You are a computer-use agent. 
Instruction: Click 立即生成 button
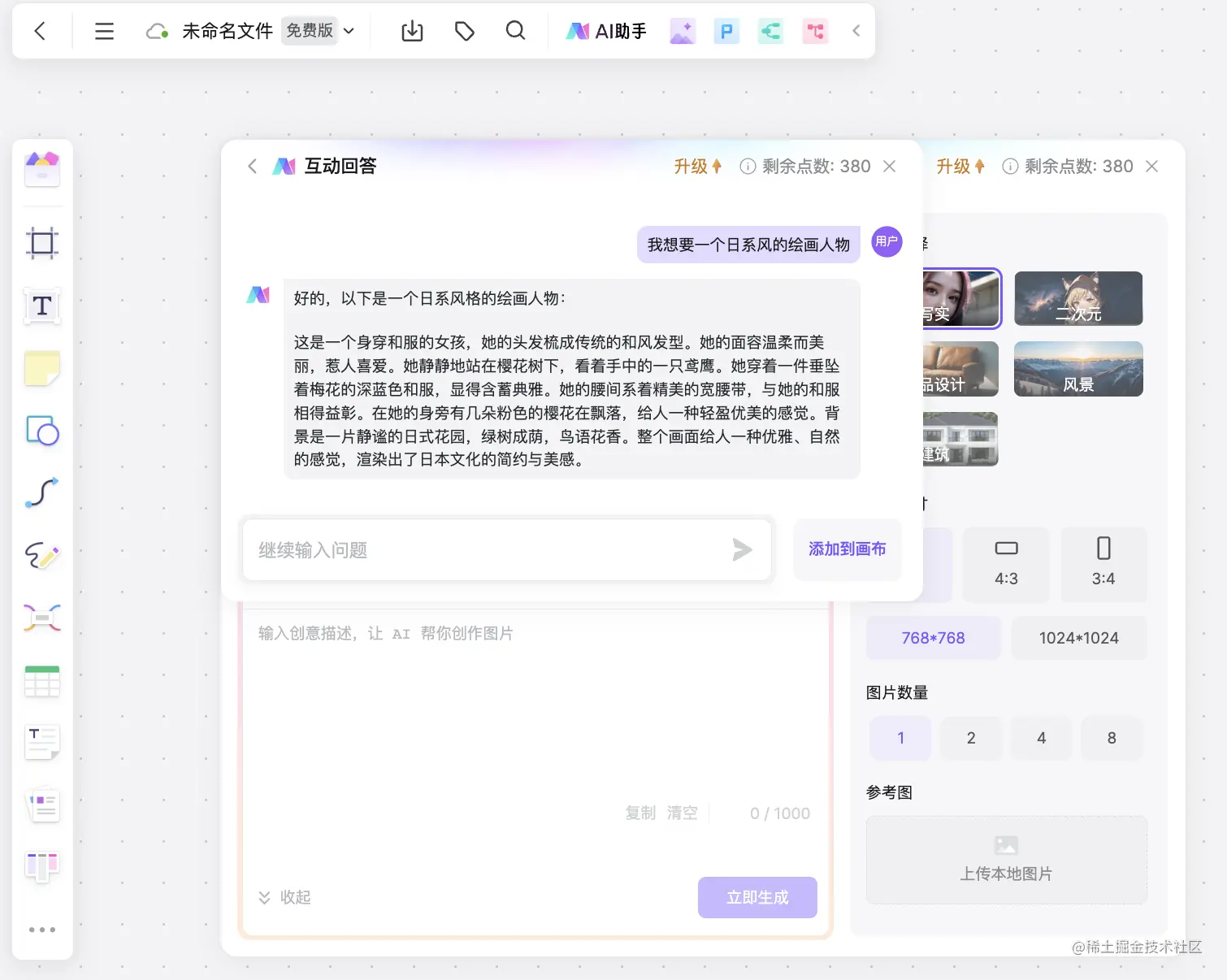pos(757,897)
